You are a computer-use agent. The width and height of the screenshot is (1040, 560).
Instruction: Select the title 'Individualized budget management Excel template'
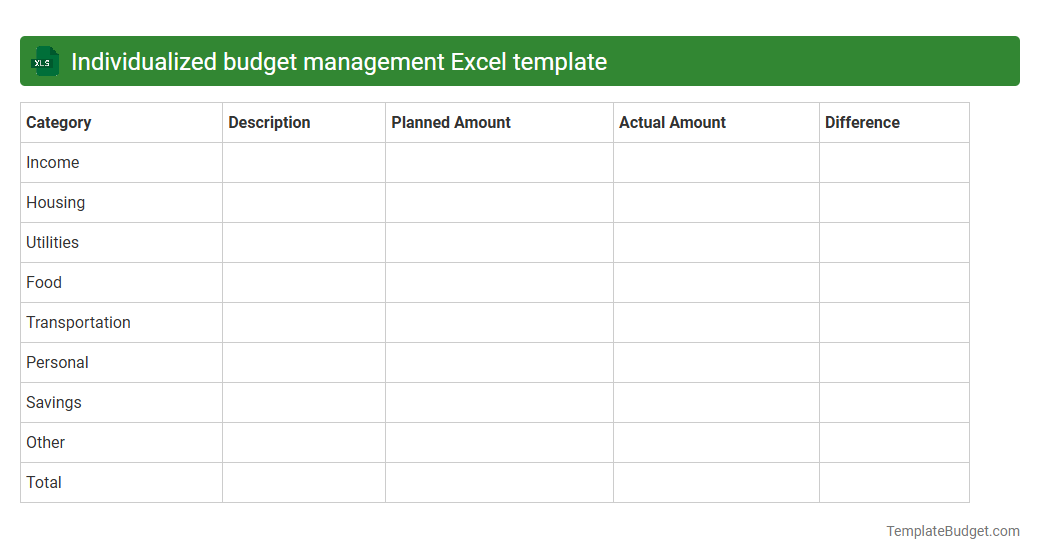[339, 62]
